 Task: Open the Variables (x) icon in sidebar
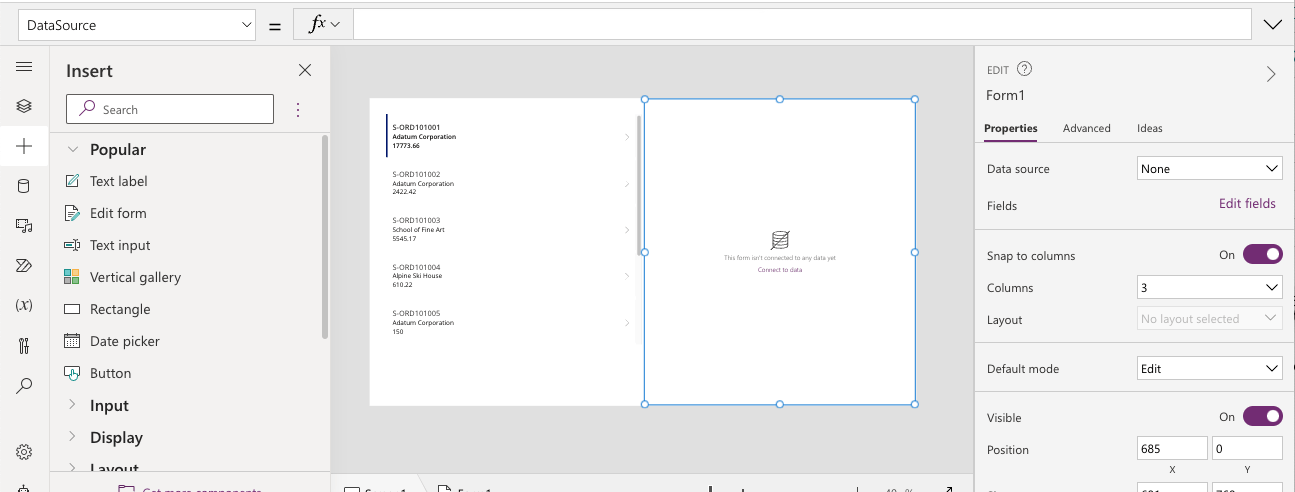(x=24, y=305)
